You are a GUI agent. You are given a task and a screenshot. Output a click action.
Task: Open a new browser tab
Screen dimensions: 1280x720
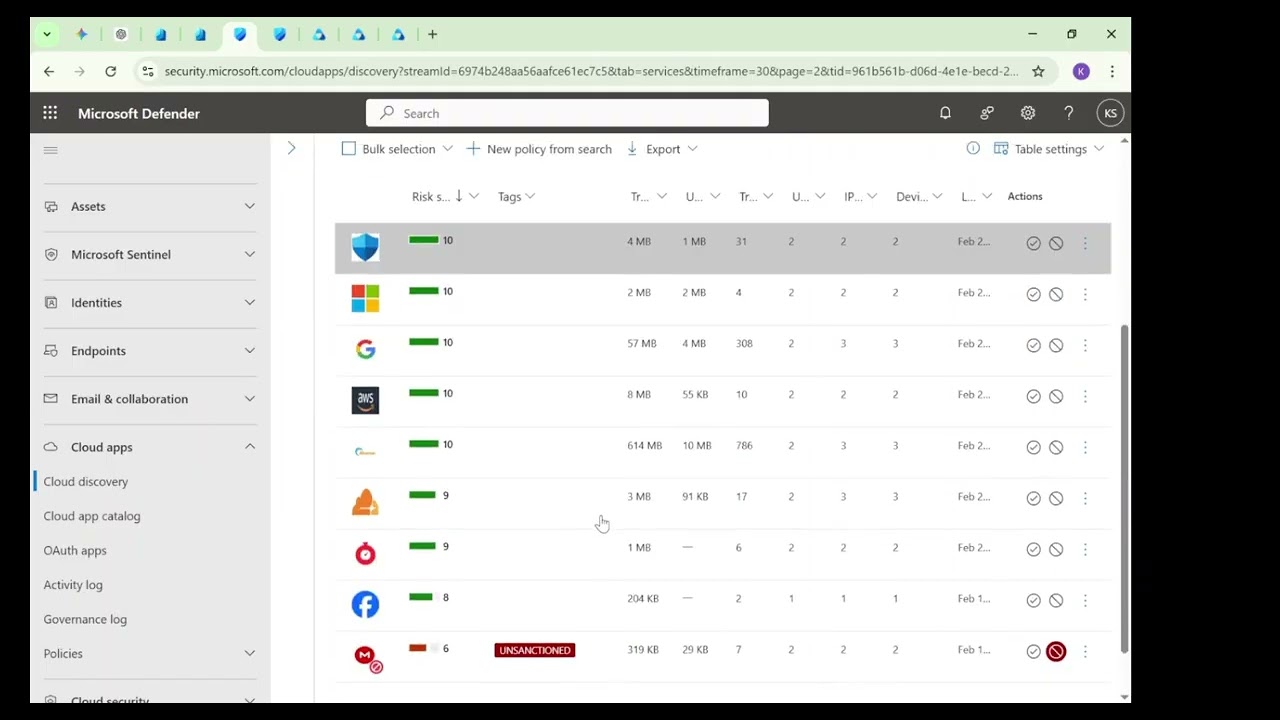point(432,34)
